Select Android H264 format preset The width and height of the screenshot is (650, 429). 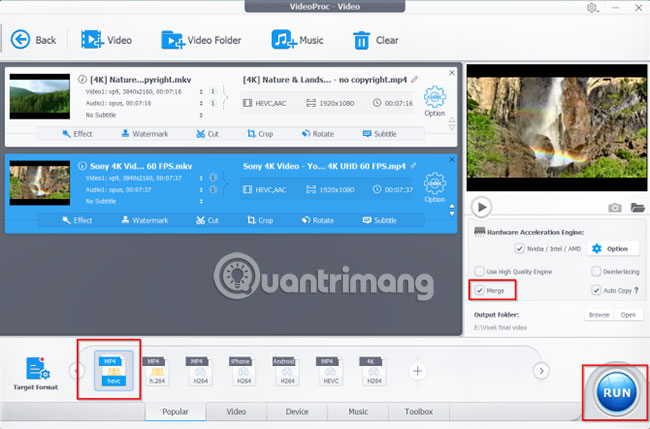287,371
